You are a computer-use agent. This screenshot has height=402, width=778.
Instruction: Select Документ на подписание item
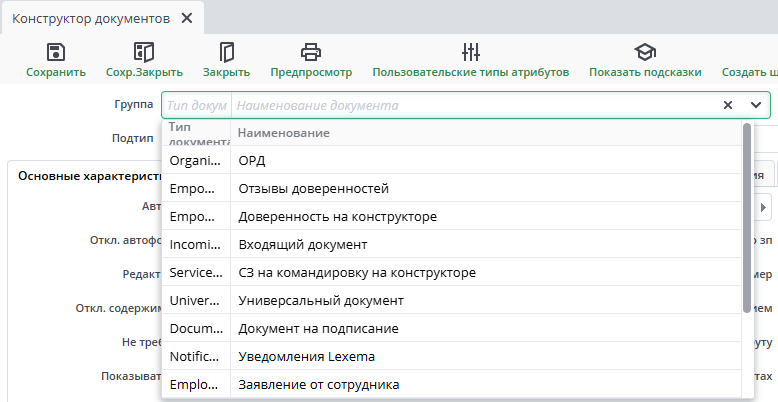point(318,328)
